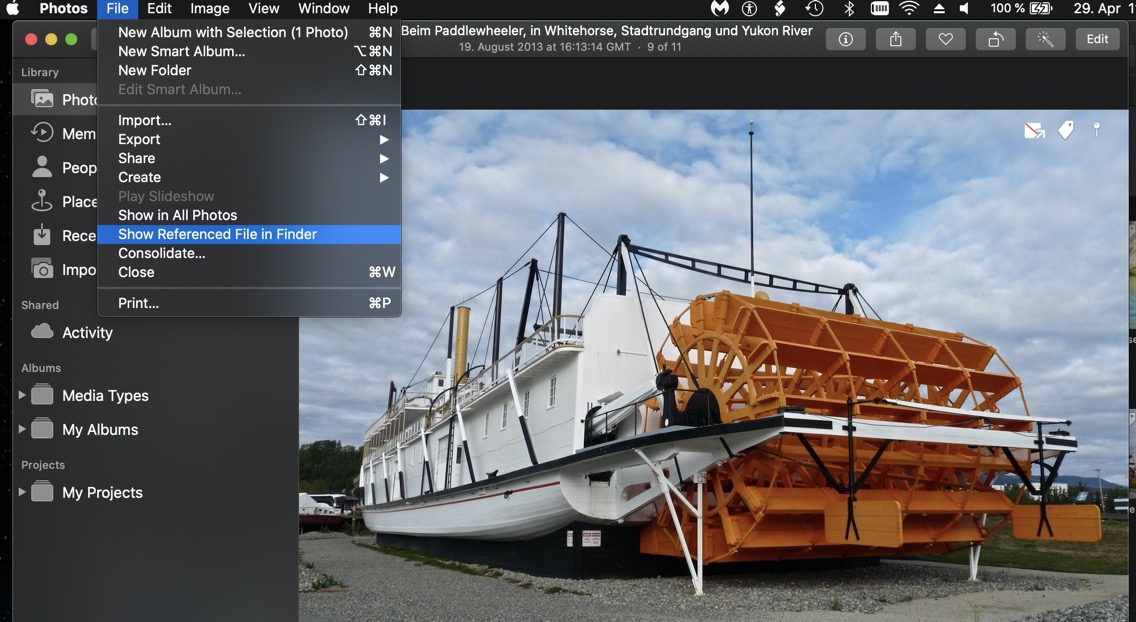Select New Smart Album… from the File menu
The image size is (1136, 622).
click(181, 51)
